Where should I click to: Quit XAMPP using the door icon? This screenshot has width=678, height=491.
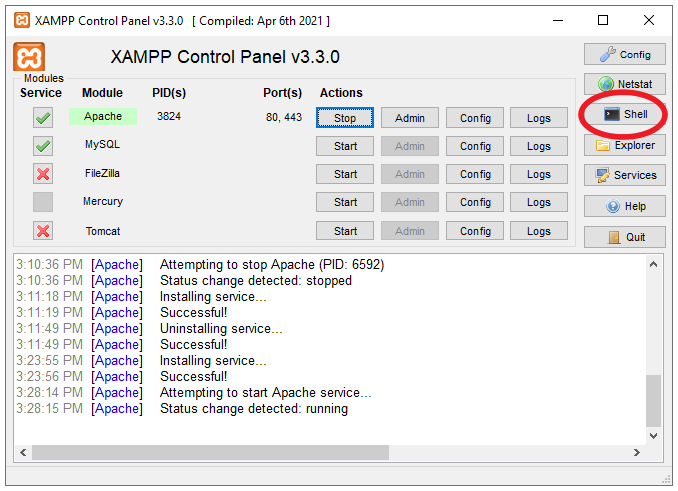tap(625, 237)
